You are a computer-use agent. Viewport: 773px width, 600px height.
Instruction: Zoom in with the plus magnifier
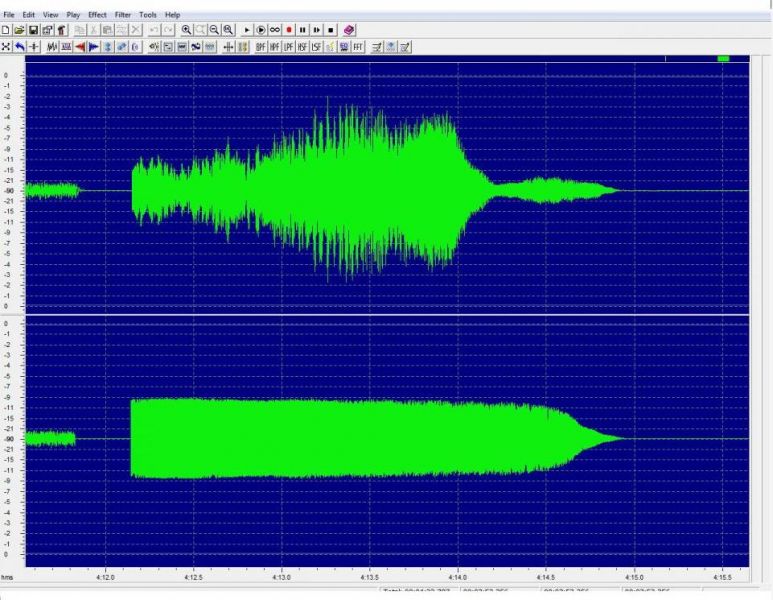click(186, 30)
